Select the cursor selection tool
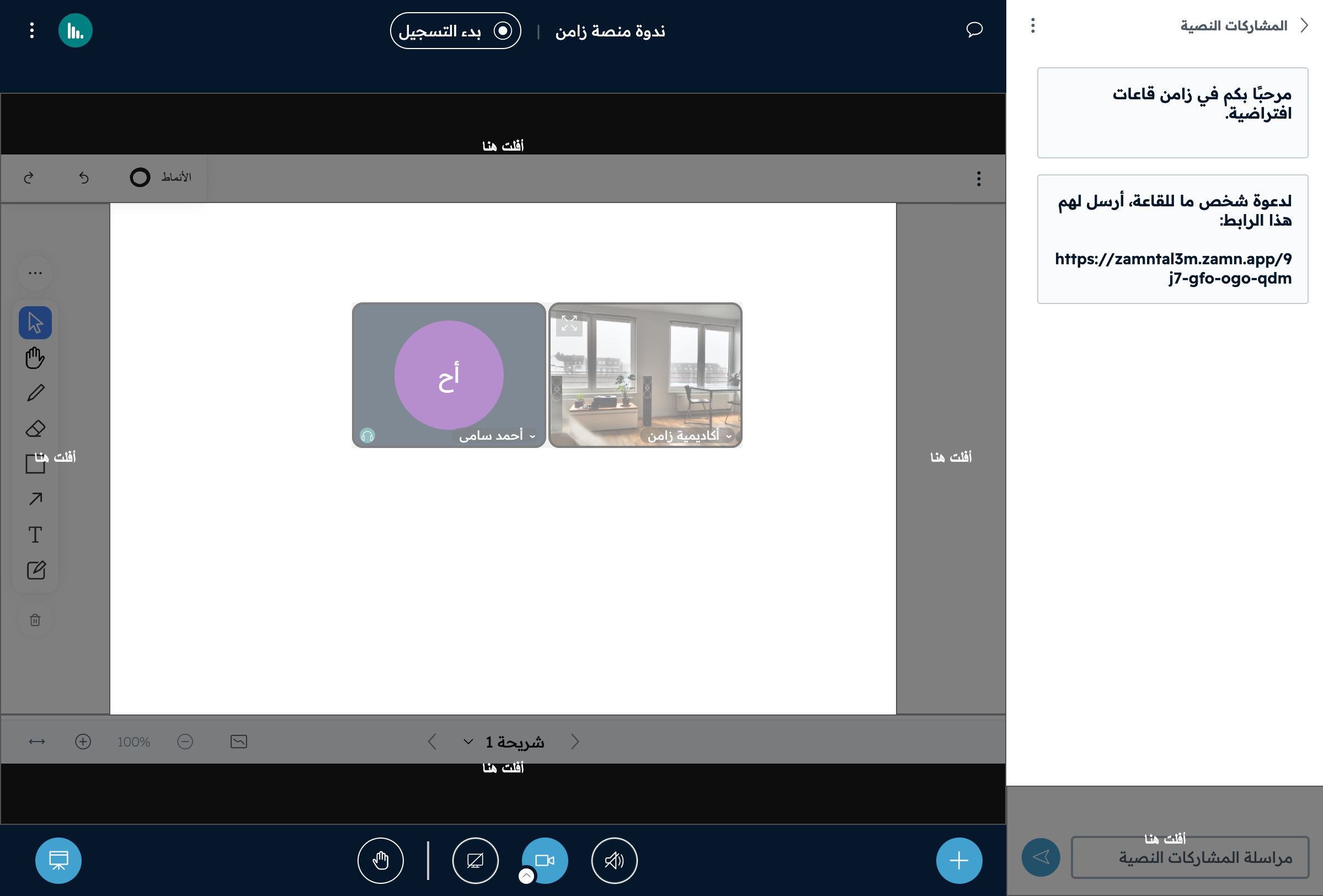The width and height of the screenshot is (1323, 896). tap(35, 323)
